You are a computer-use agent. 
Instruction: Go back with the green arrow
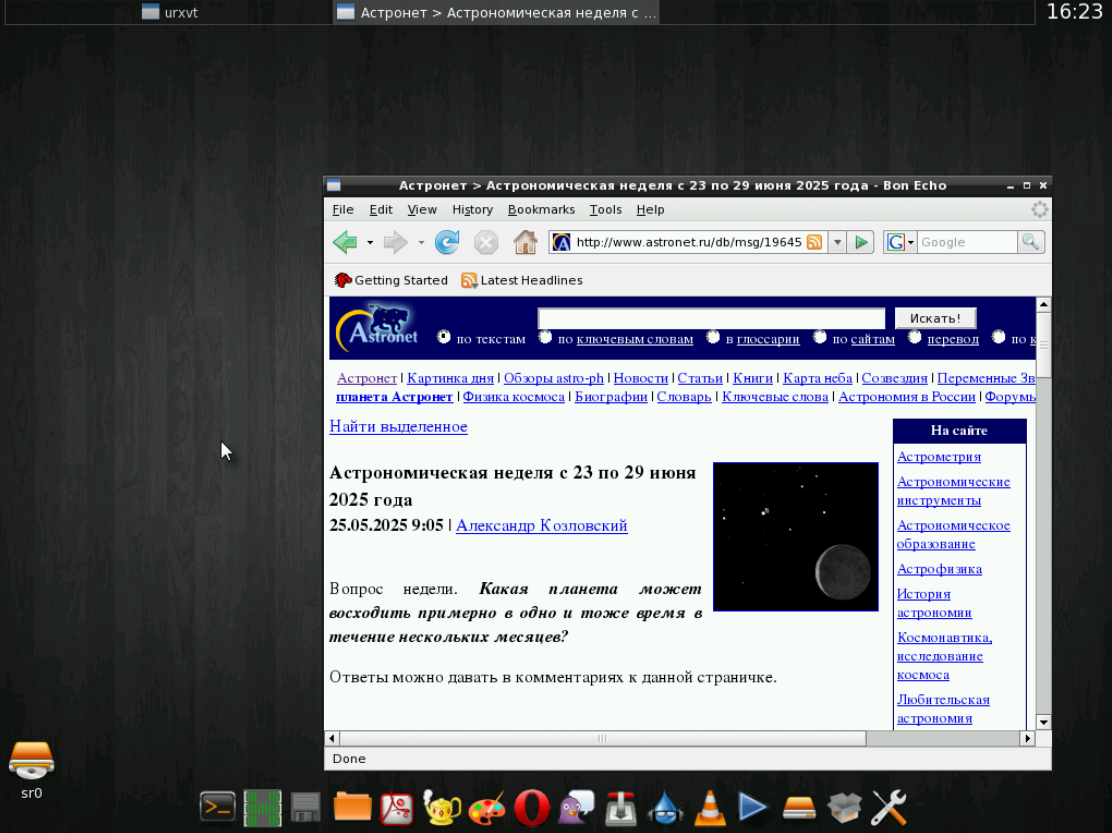click(x=345, y=242)
